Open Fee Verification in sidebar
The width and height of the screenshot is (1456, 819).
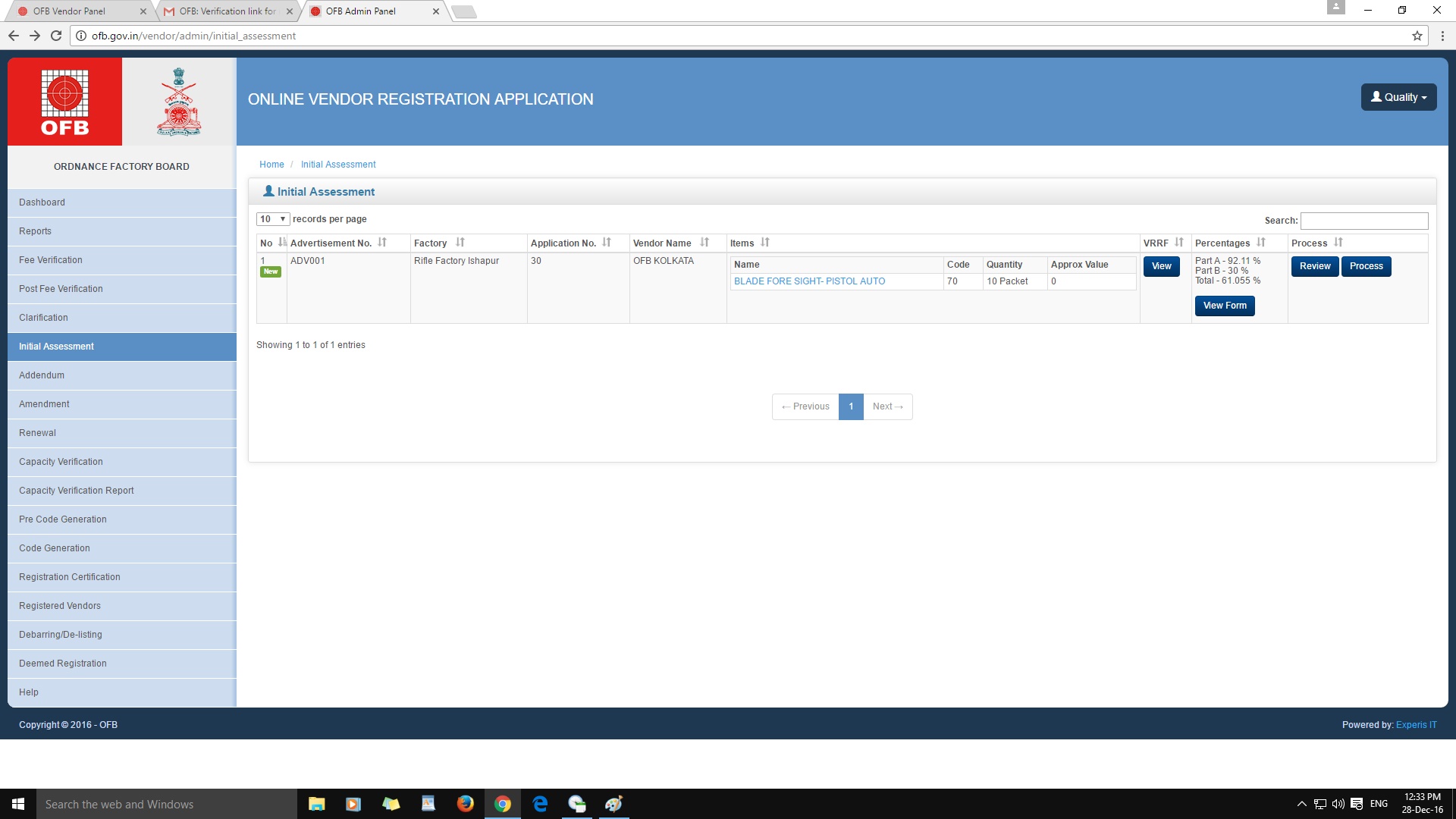click(x=51, y=260)
